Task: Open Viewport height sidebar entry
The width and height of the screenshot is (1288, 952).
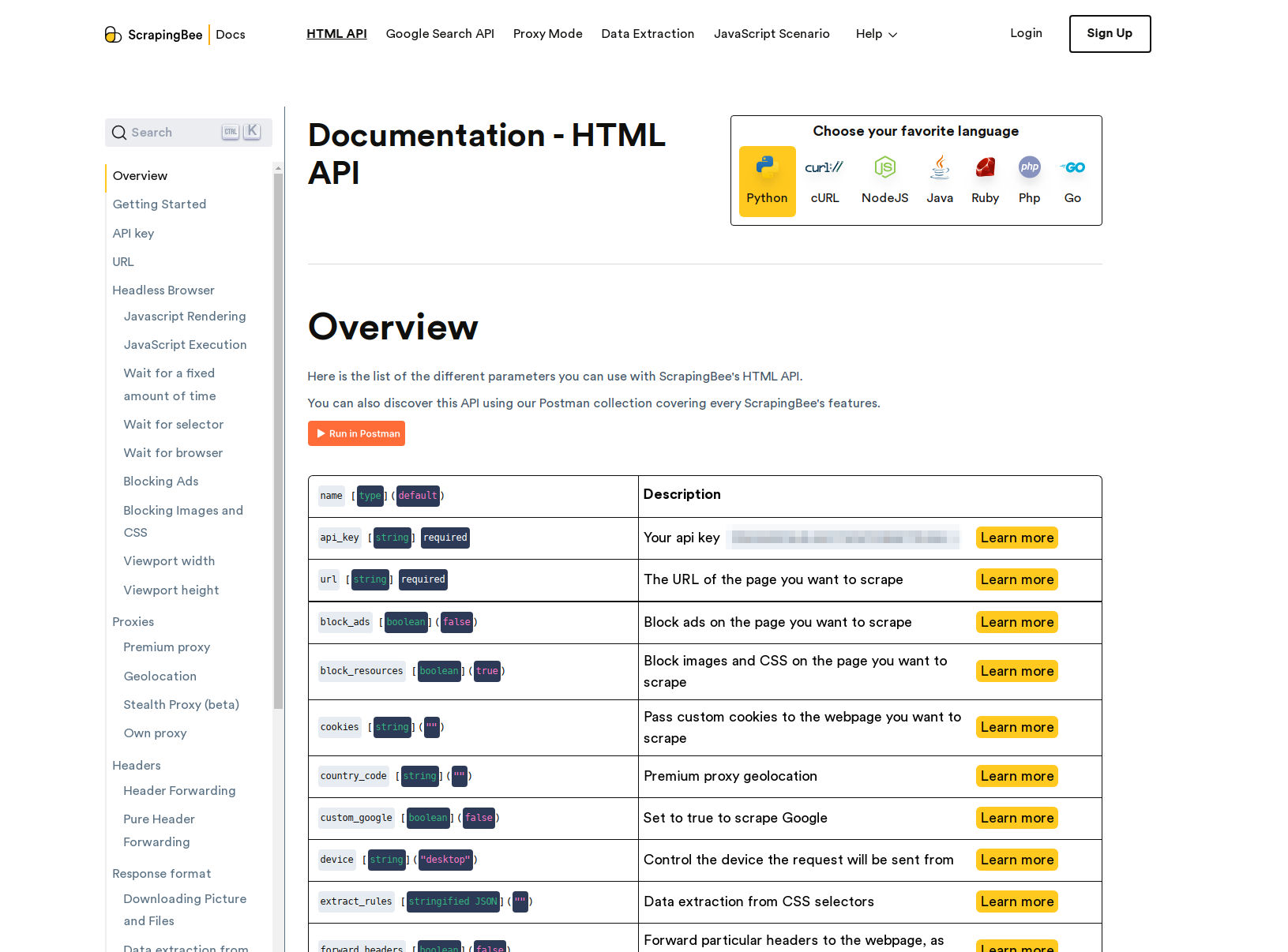Action: click(x=171, y=590)
